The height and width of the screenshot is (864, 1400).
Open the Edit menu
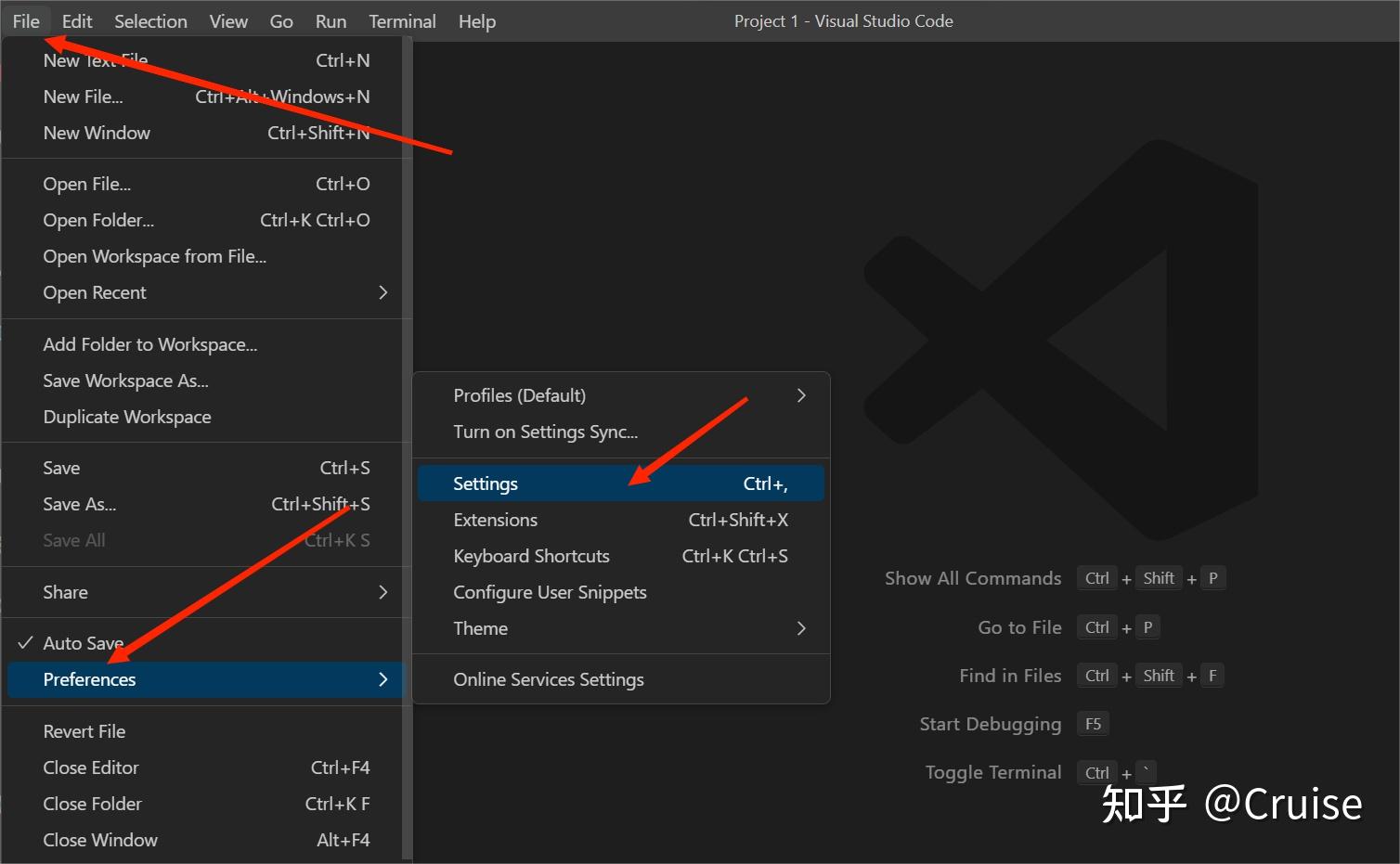[x=76, y=20]
